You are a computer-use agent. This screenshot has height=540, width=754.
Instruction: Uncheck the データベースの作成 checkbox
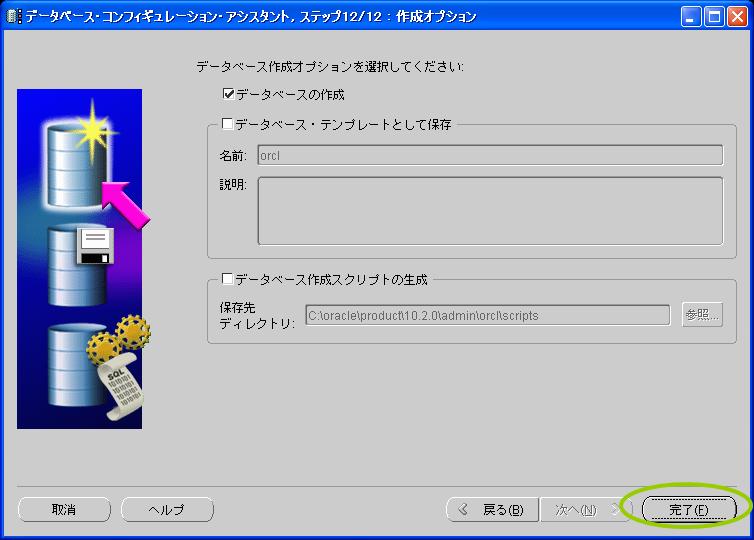tap(229, 94)
